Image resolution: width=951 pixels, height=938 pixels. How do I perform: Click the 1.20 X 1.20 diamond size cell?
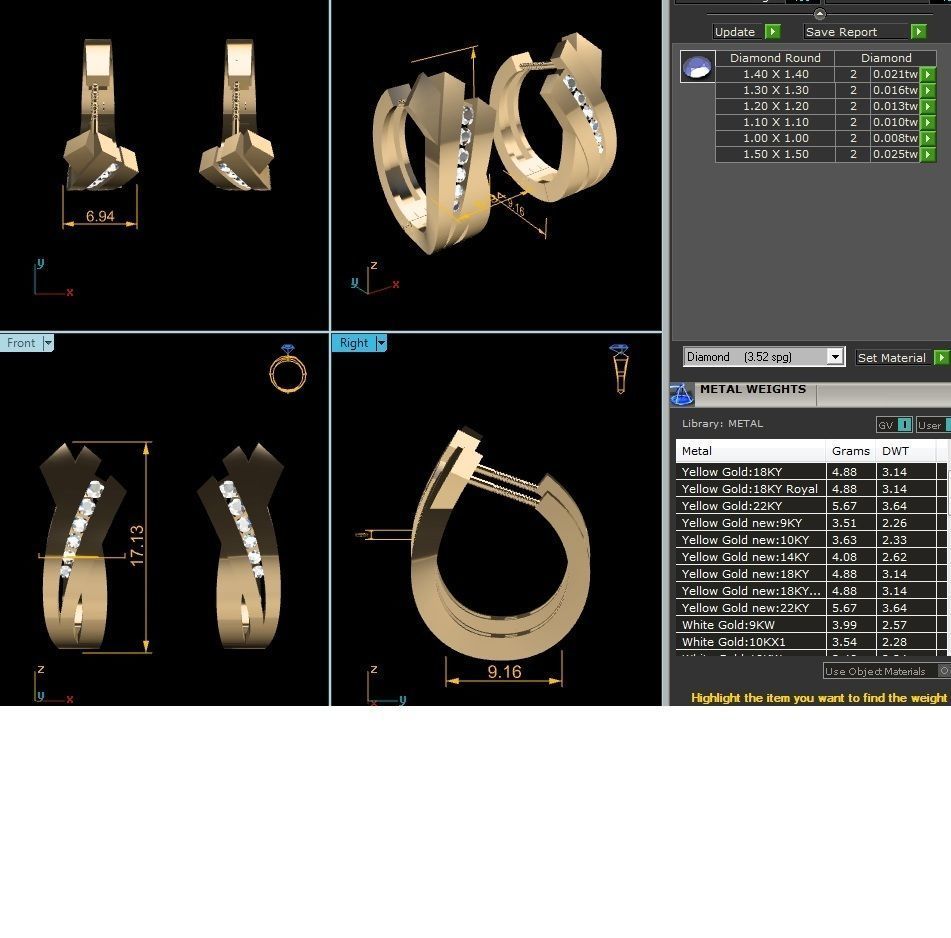pos(775,106)
